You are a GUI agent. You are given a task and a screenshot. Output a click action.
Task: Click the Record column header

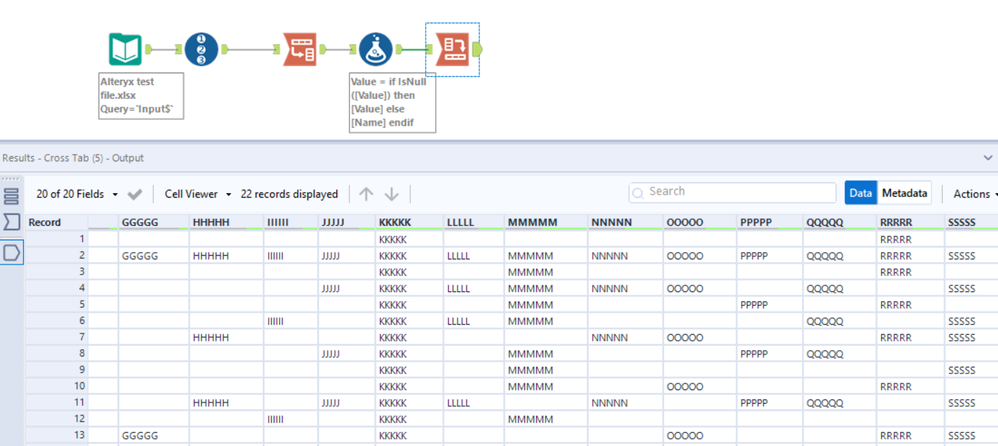click(x=56, y=222)
